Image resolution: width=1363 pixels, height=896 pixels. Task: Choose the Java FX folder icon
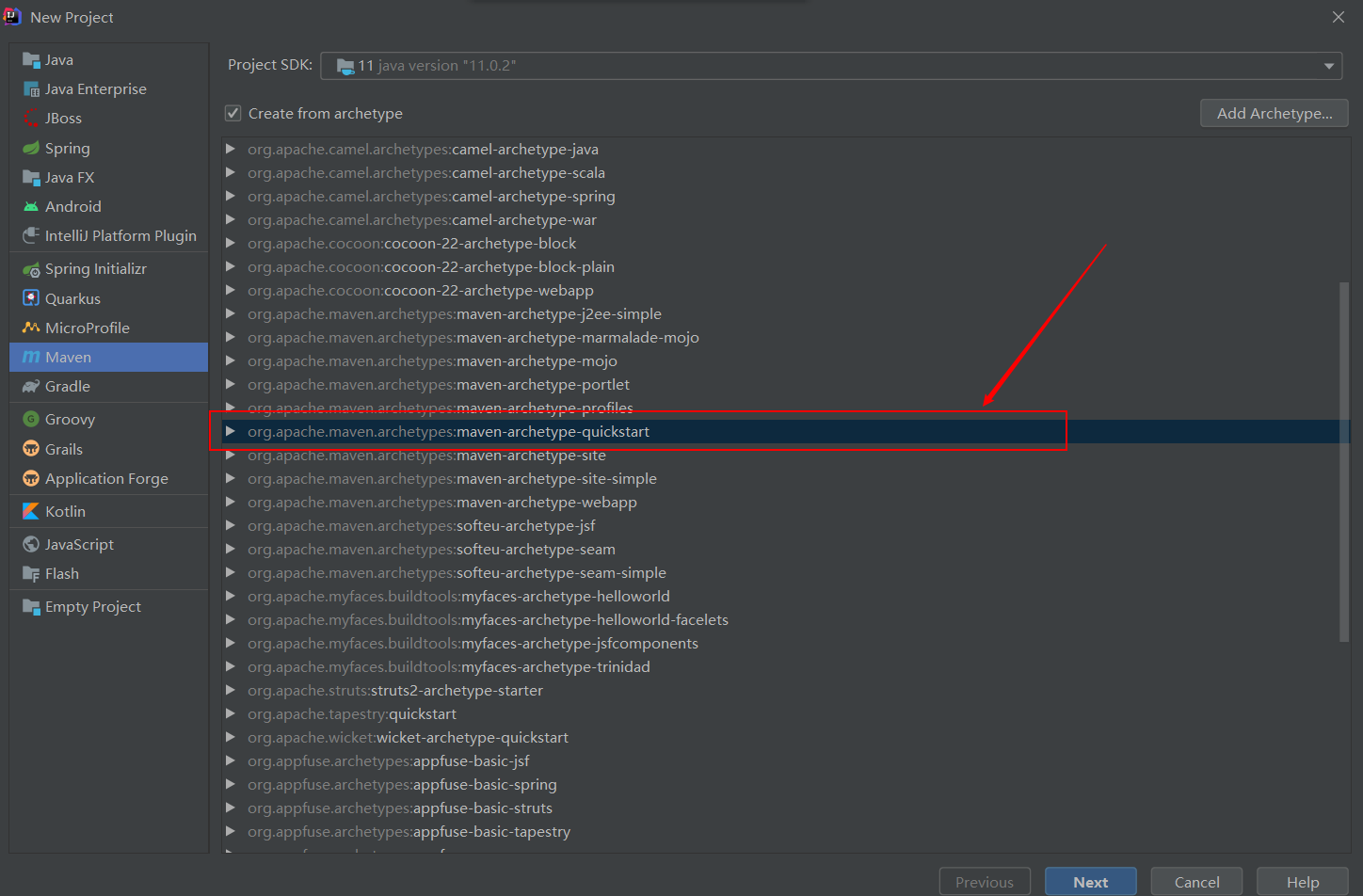tap(31, 178)
